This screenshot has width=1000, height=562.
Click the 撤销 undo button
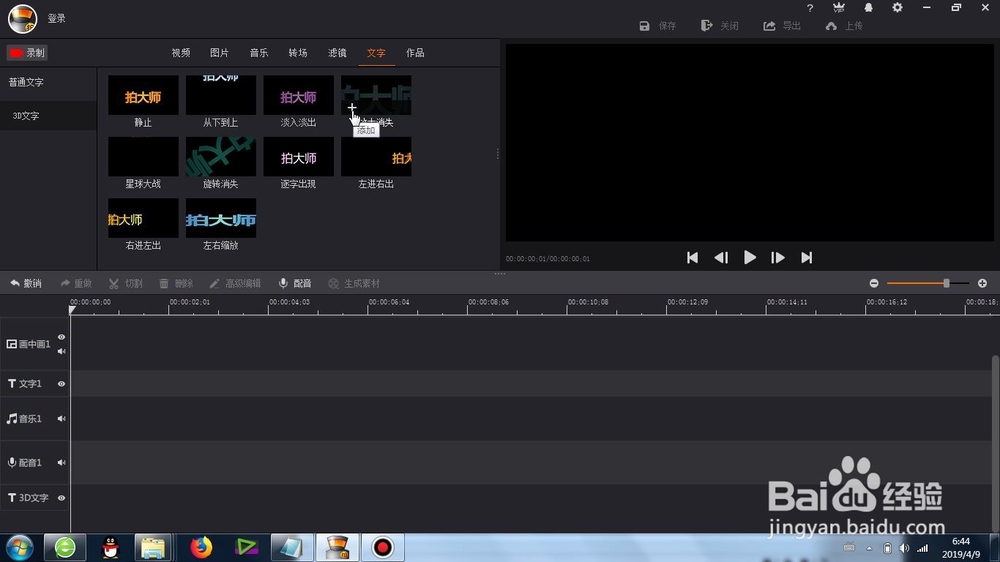coord(26,283)
